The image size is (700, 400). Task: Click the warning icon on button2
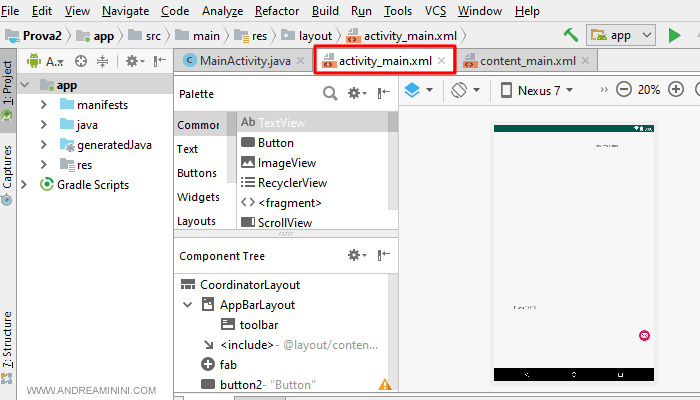pyautogui.click(x=385, y=384)
